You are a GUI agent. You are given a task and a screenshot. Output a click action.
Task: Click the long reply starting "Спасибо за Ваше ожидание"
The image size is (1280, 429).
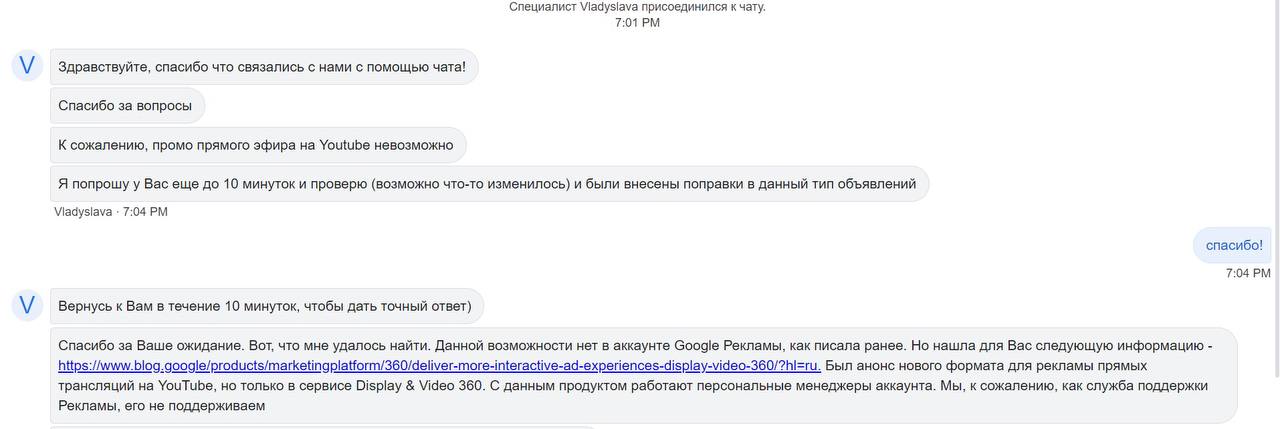tap(643, 375)
